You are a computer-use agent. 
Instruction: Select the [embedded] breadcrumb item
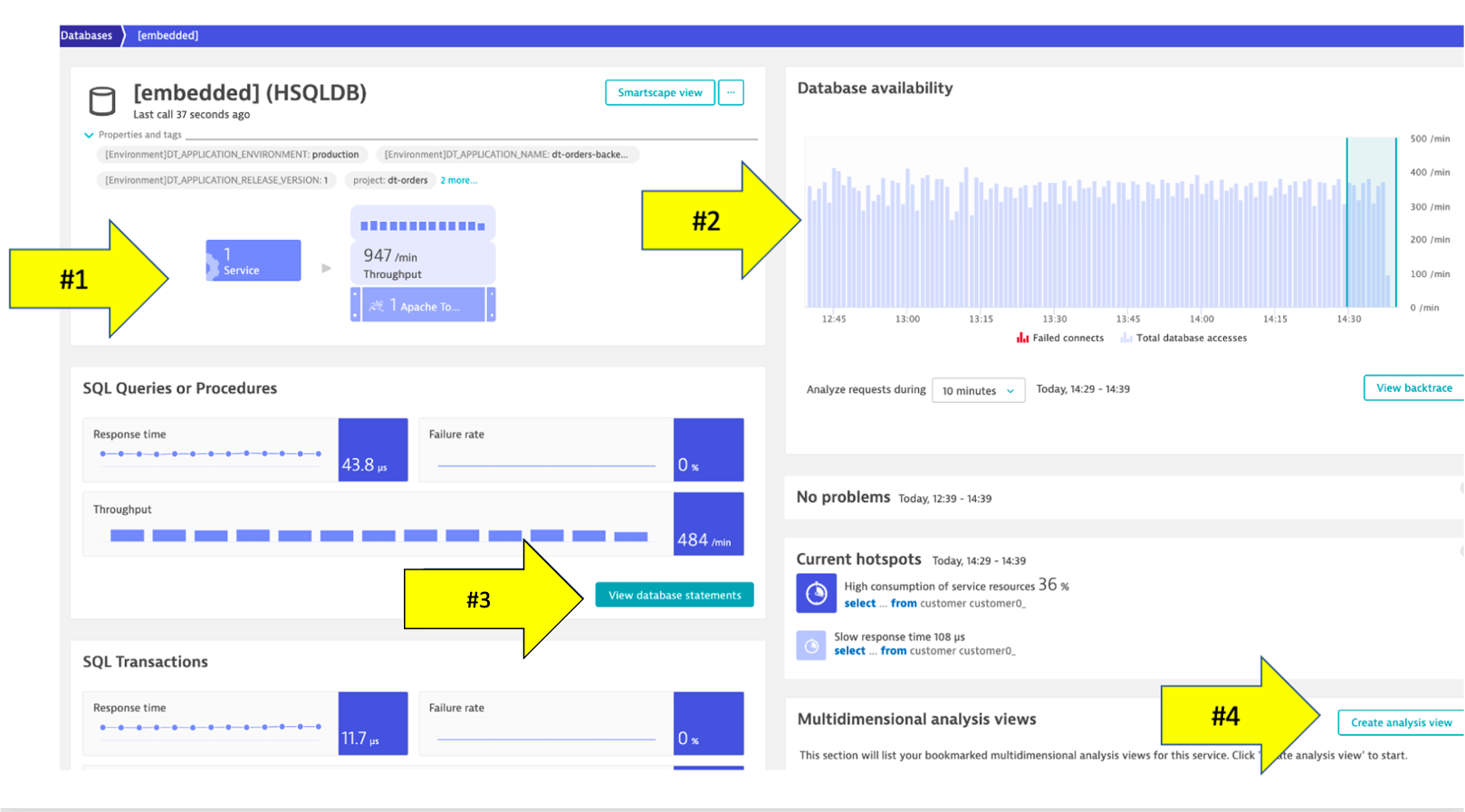(x=168, y=35)
